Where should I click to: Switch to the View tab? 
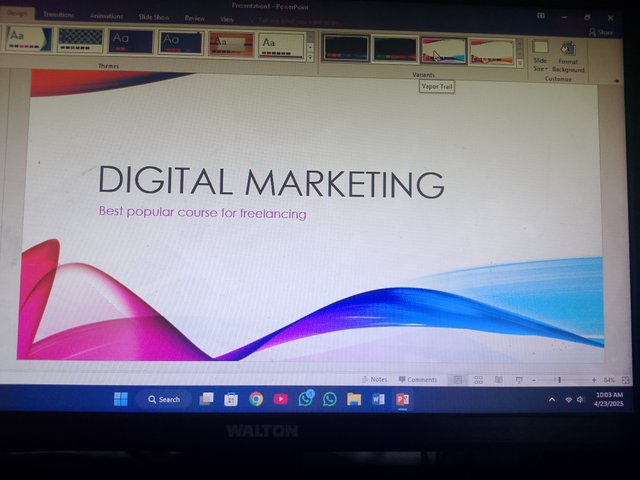point(227,19)
